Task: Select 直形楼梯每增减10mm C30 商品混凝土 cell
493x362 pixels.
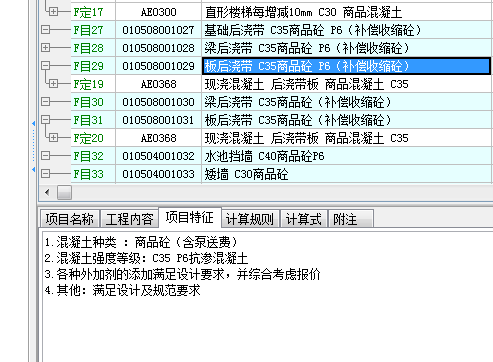Action: click(347, 12)
